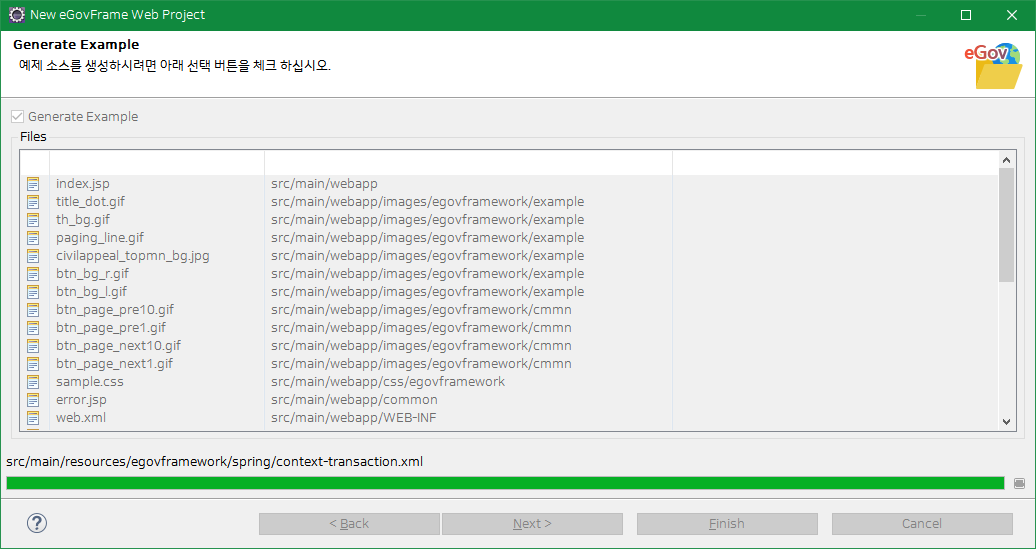Screen dimensions: 1036x549
Task: Click the Generate Example page heading
Action: (x=76, y=45)
